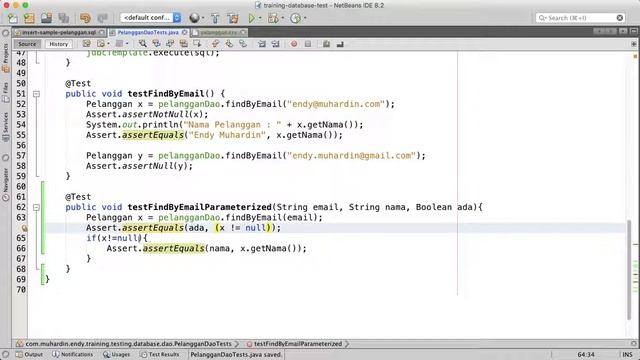
Task: Click the Profile Project icon
Action: [x=296, y=18]
